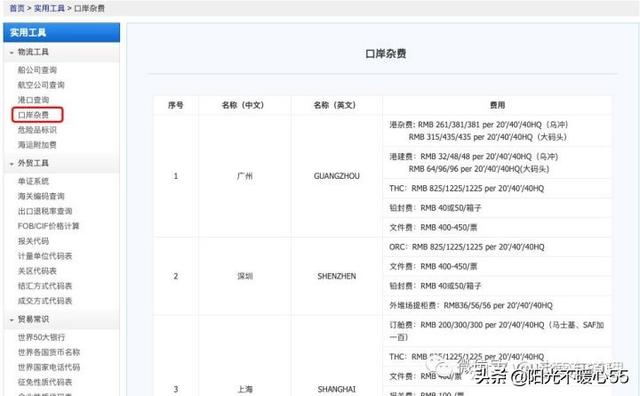
Task: Collapse the 外贸工具 section arrow
Action: [x=11, y=164]
